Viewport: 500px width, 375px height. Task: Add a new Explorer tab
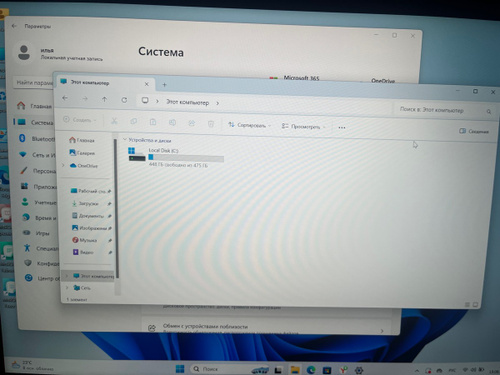tap(164, 85)
